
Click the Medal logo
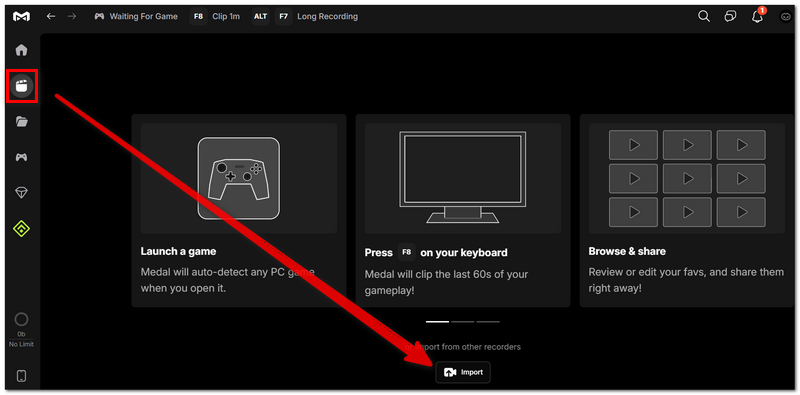point(21,16)
